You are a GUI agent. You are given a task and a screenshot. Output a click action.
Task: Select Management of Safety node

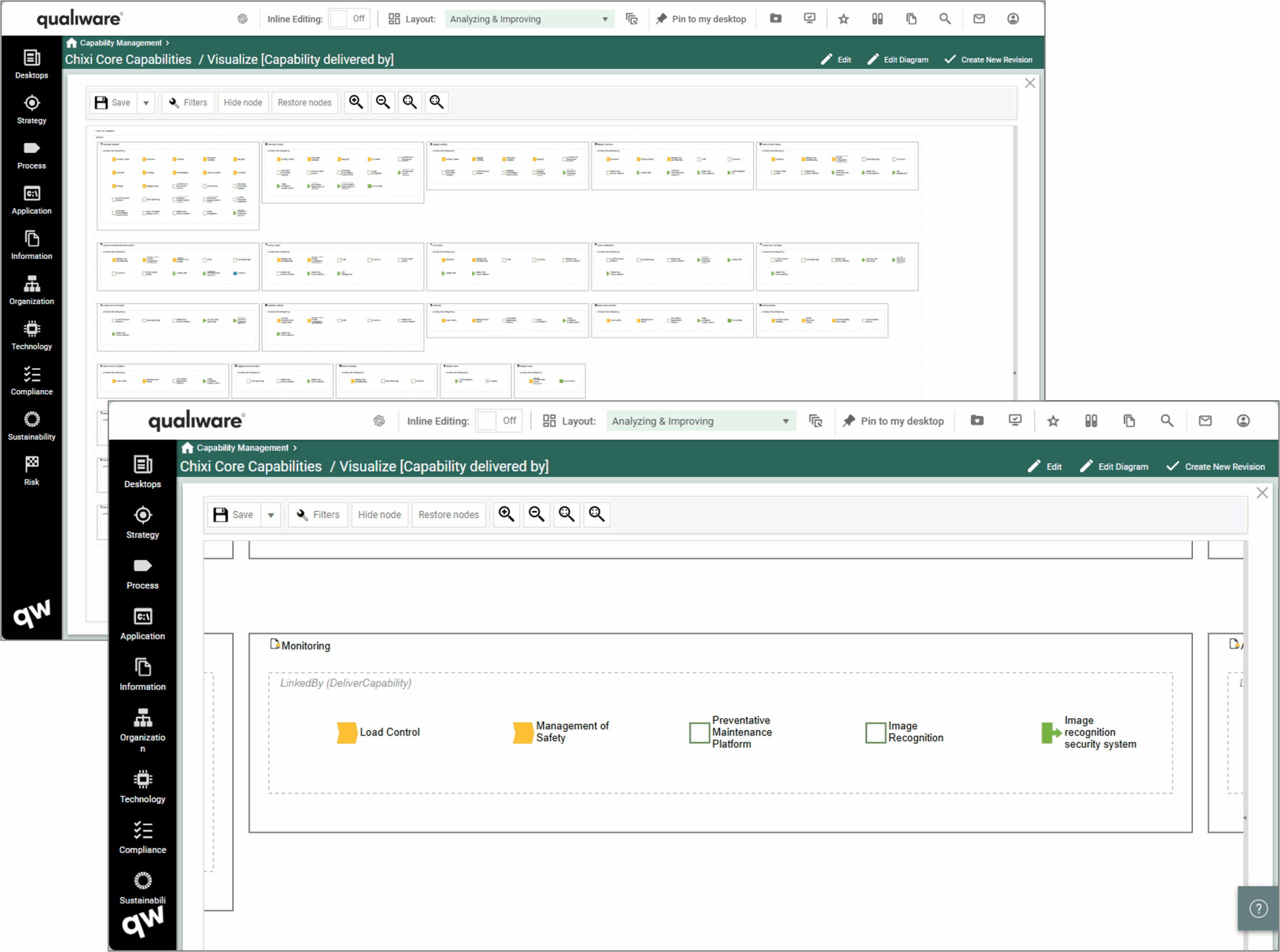coord(561,732)
